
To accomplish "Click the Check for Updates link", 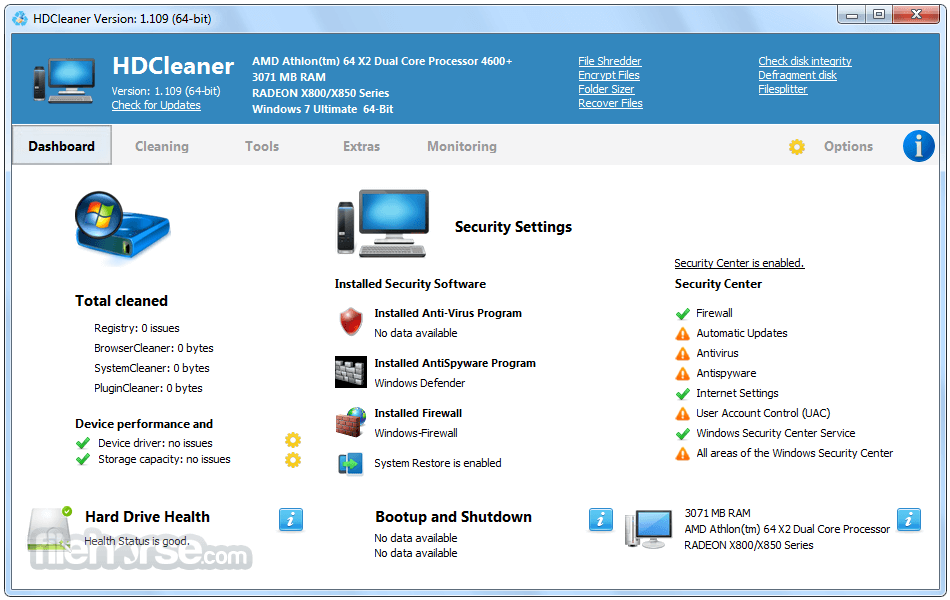I will coord(156,105).
